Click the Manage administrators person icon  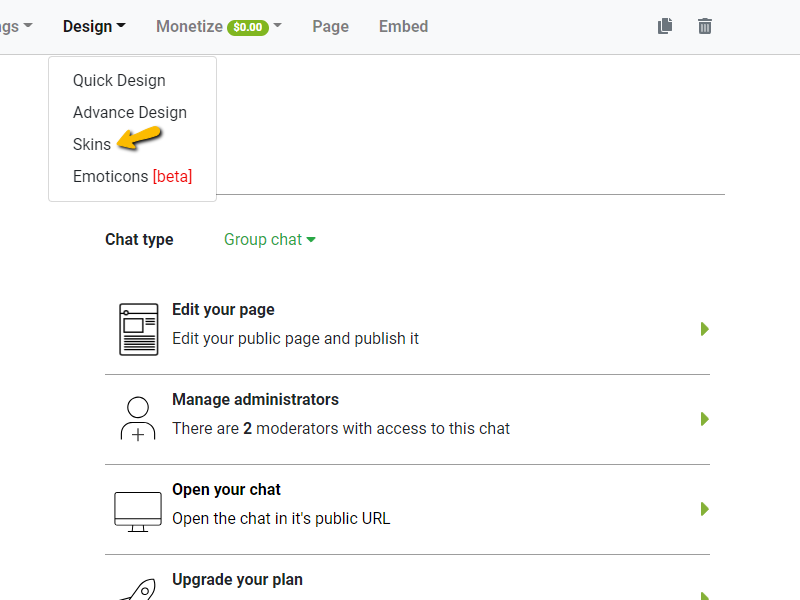pos(138,419)
